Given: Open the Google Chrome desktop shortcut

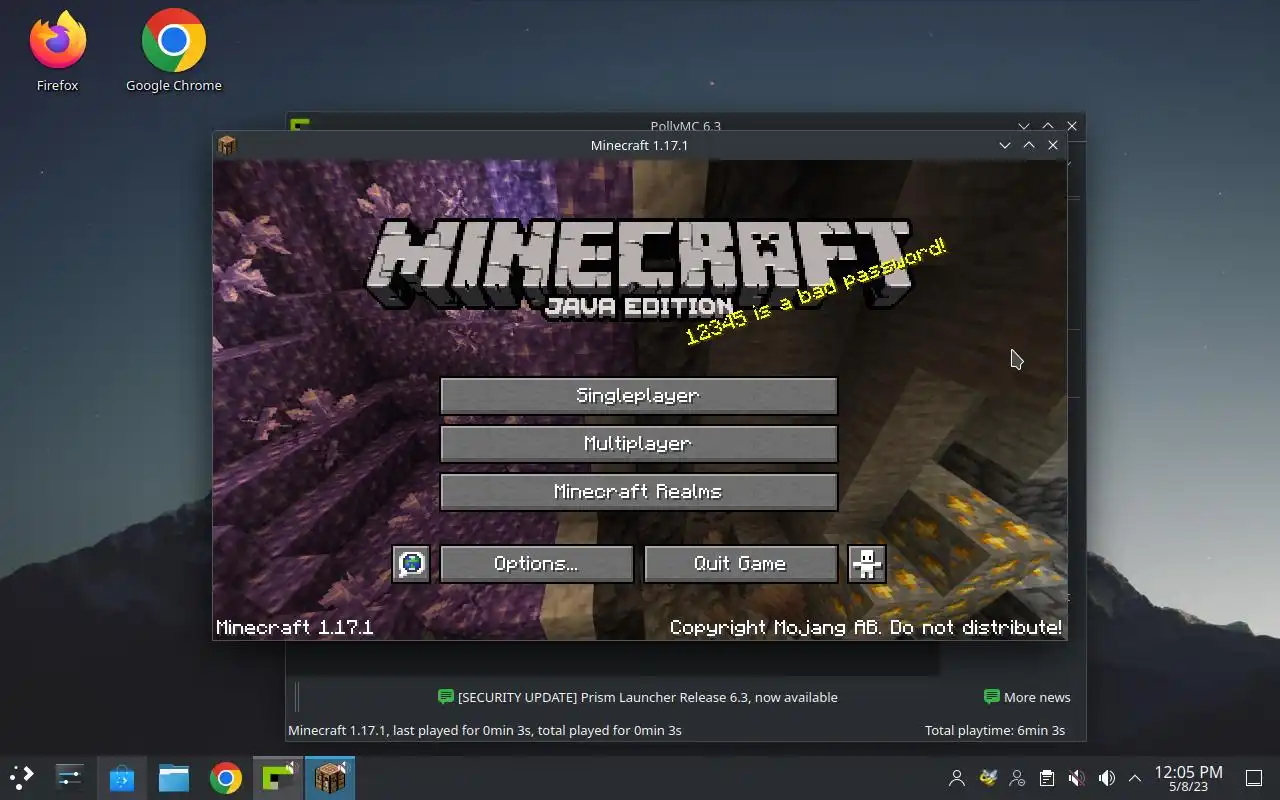Looking at the screenshot, I should [x=173, y=52].
